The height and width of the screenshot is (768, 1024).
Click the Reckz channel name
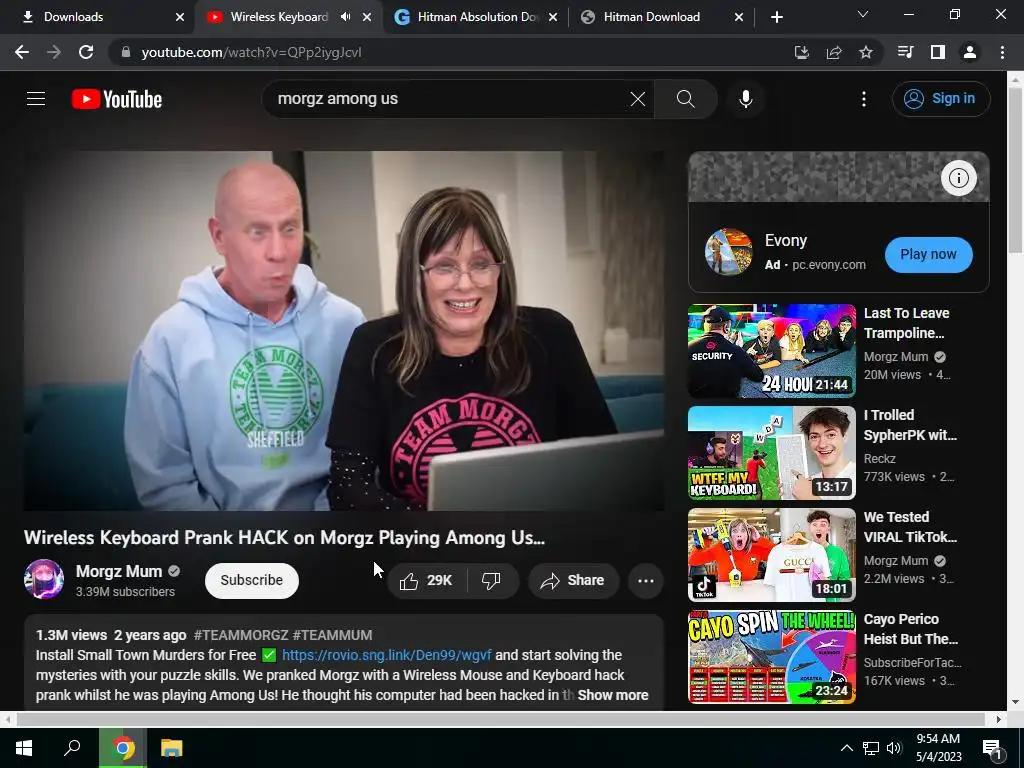879,458
